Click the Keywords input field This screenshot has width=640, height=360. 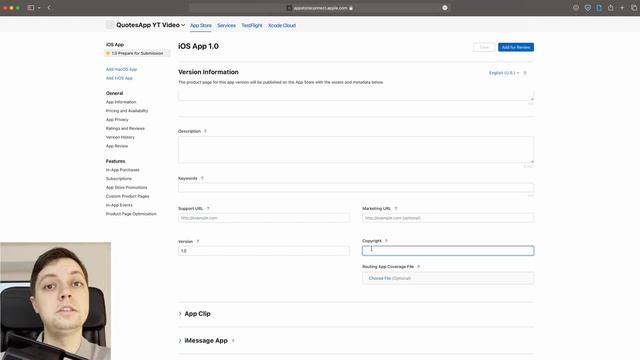356,188
